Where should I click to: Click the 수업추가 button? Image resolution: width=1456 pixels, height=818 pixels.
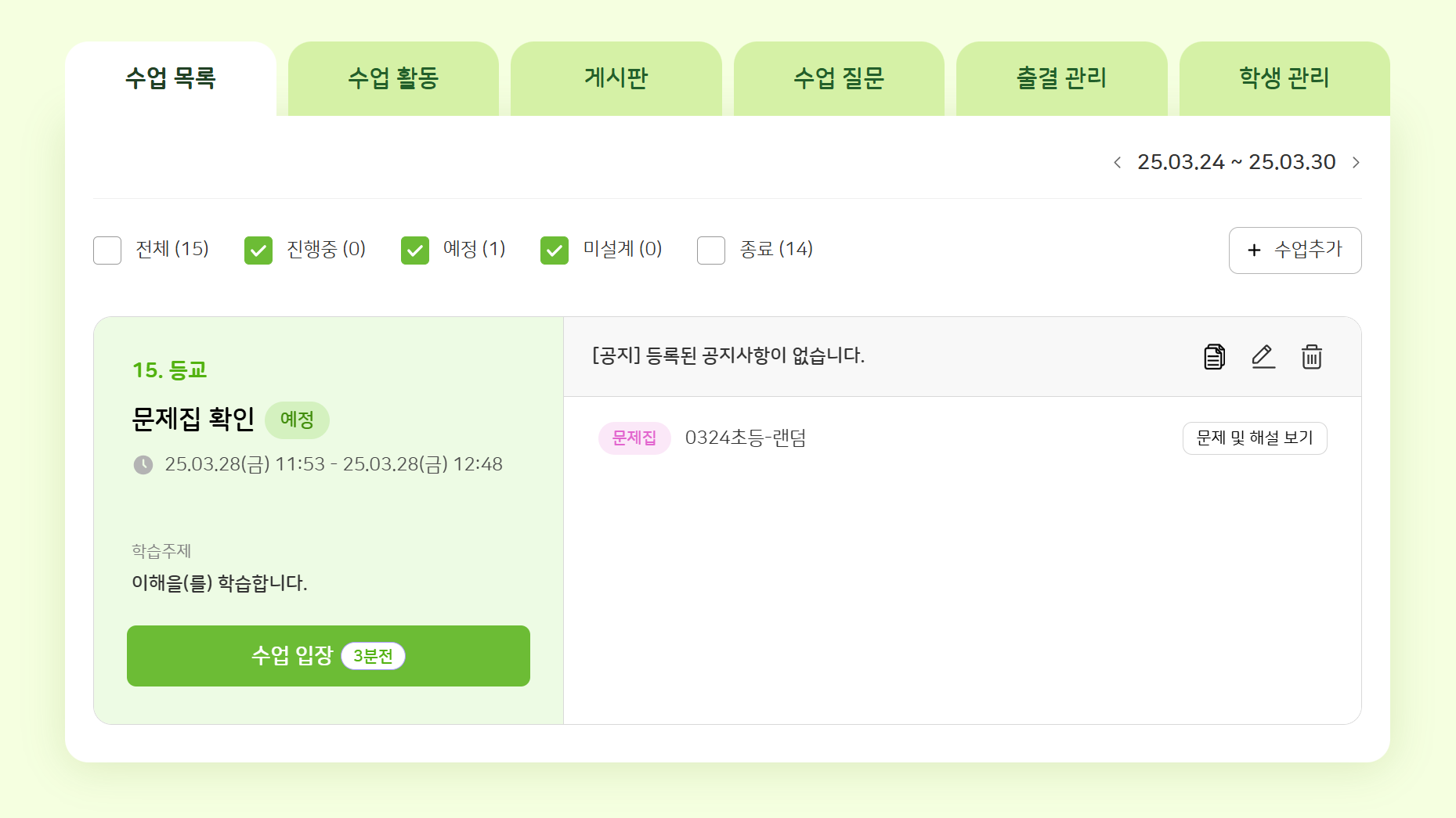(x=1295, y=250)
